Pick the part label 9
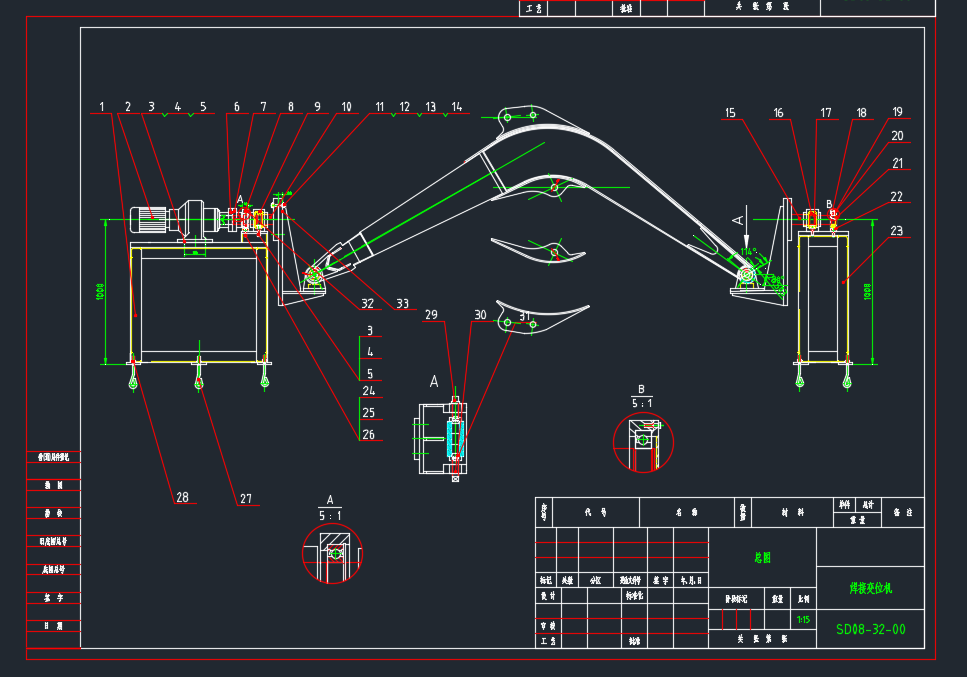 318,107
